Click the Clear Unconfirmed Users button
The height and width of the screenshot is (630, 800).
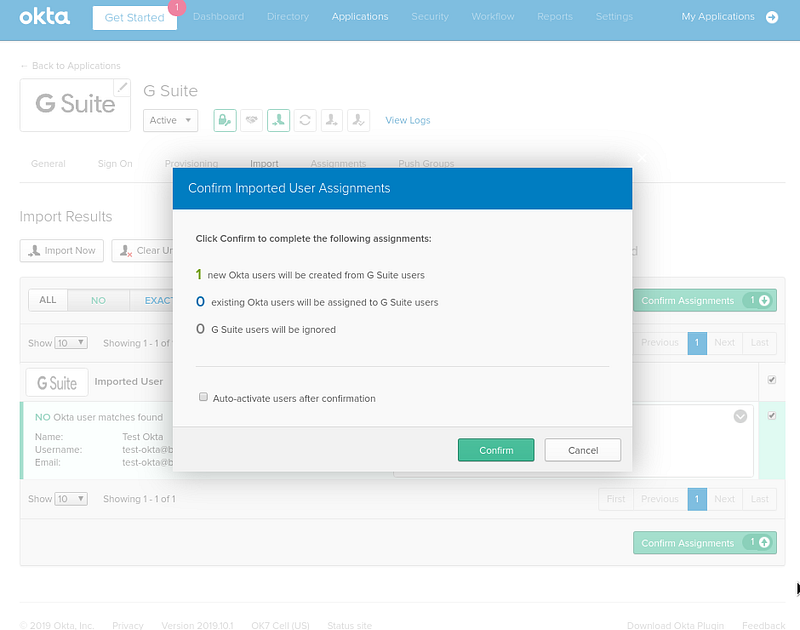pyautogui.click(x=142, y=250)
